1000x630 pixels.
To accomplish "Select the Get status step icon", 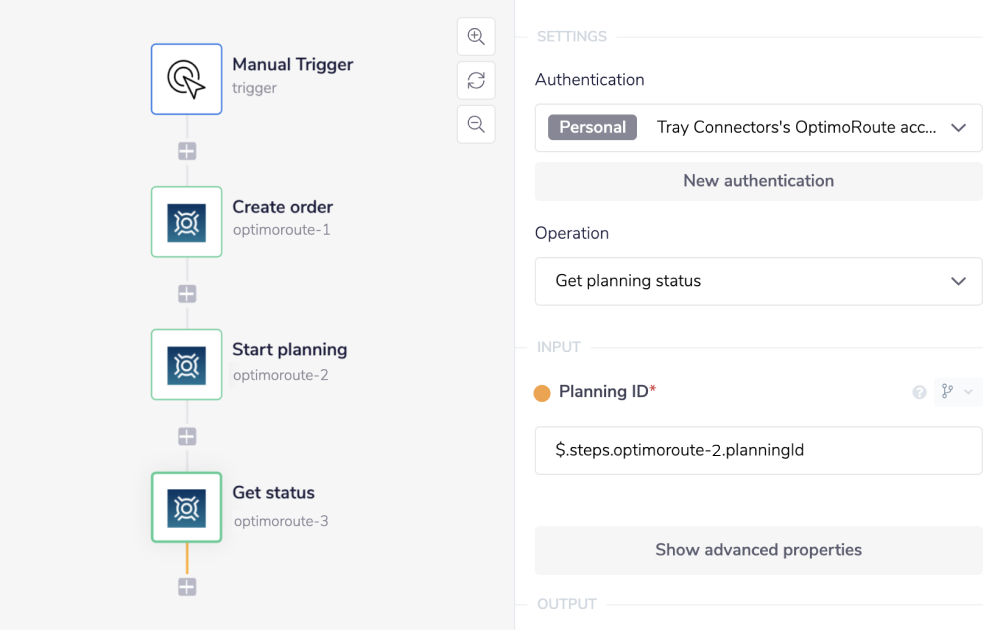I will [187, 508].
